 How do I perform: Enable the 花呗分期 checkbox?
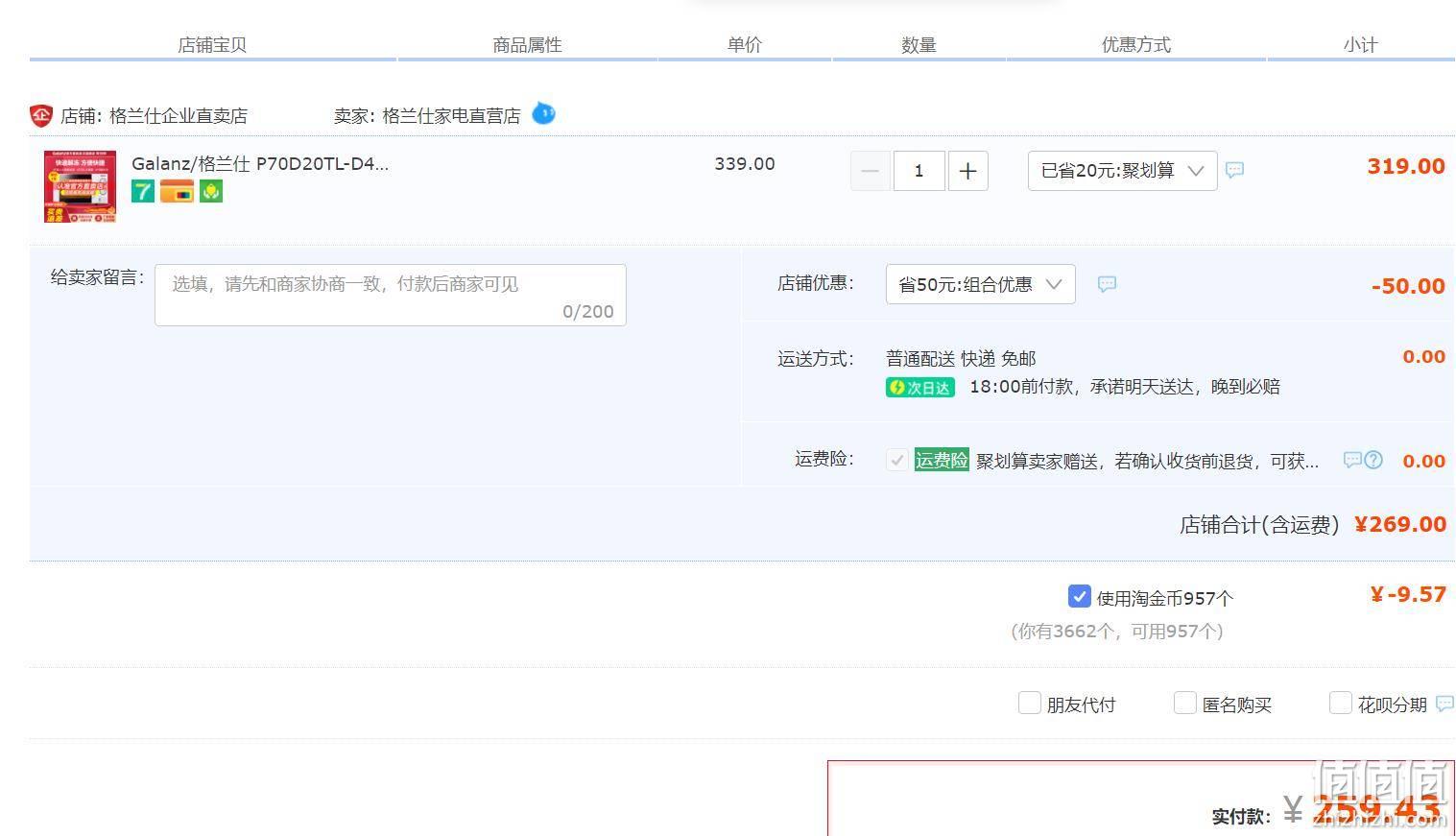tap(1340, 703)
